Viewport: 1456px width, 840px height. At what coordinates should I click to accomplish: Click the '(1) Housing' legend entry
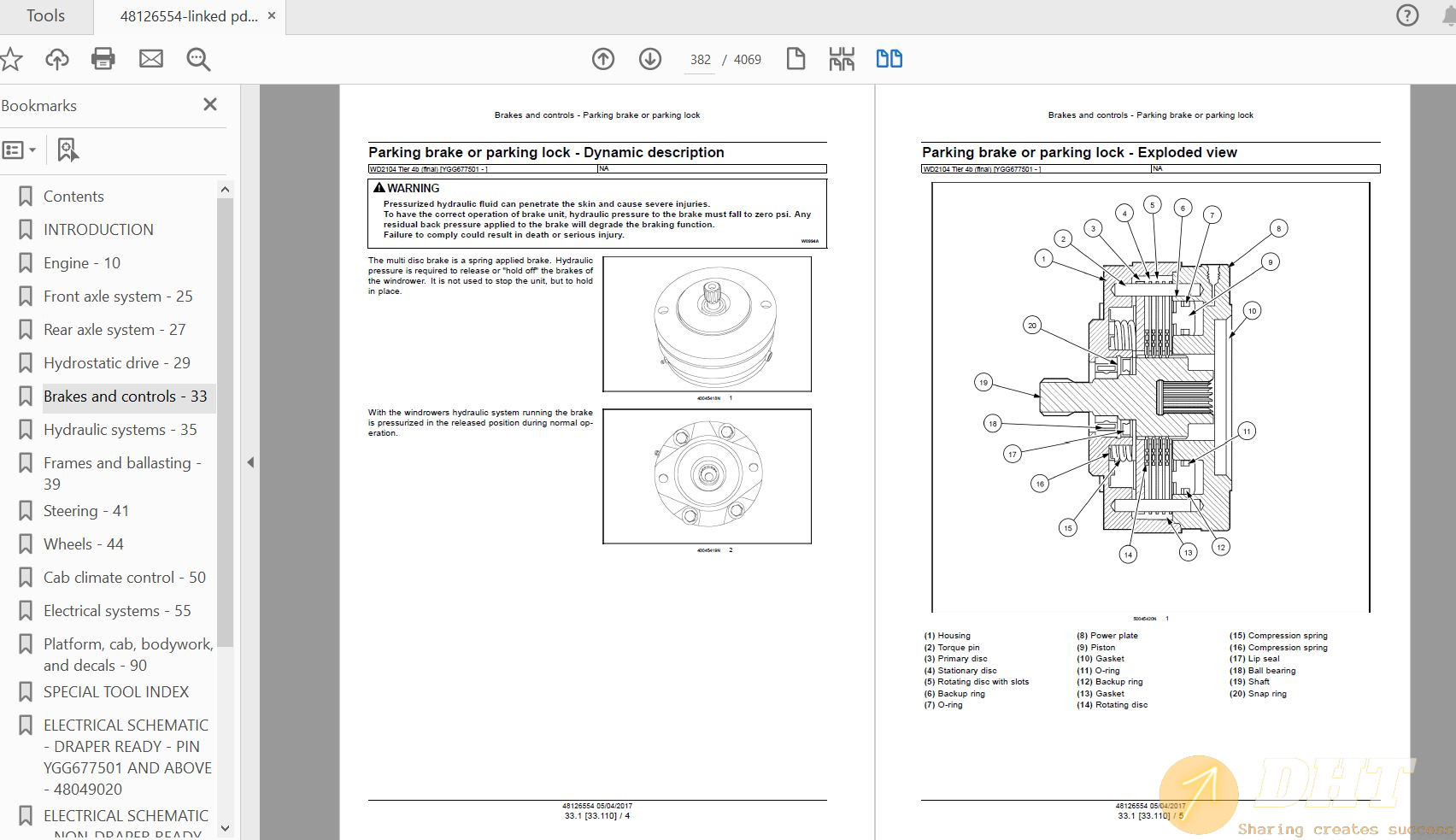coord(947,636)
